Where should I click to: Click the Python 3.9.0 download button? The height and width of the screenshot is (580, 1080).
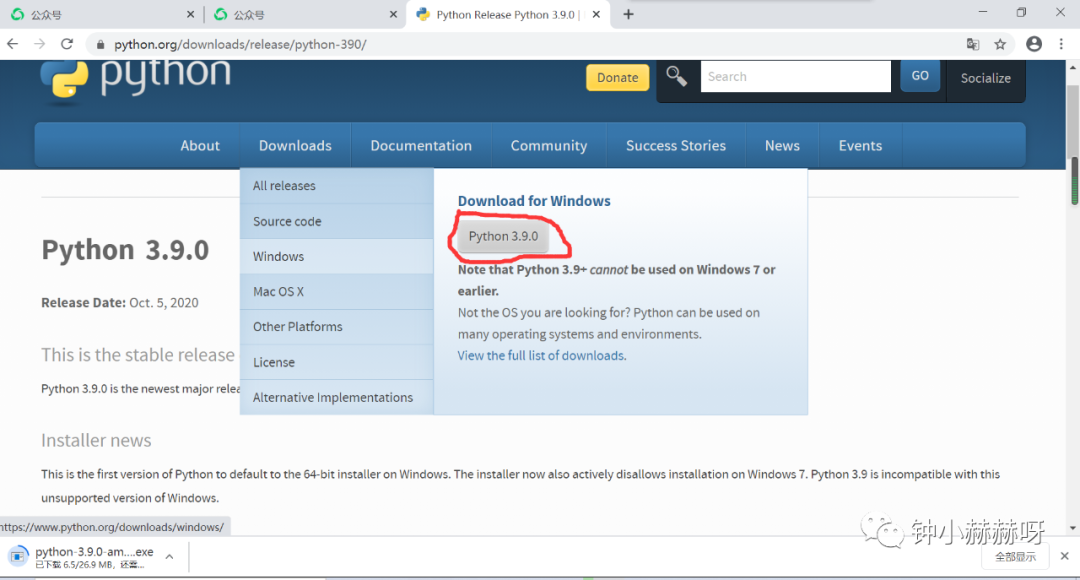click(503, 236)
